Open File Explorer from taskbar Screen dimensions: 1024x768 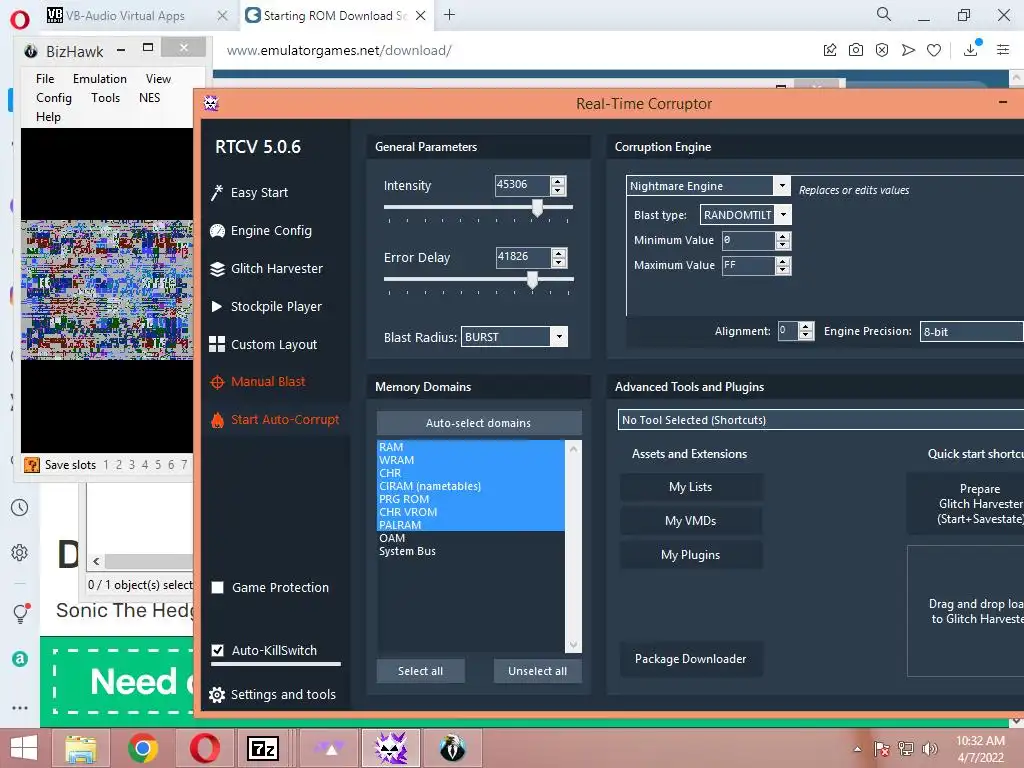click(x=81, y=748)
